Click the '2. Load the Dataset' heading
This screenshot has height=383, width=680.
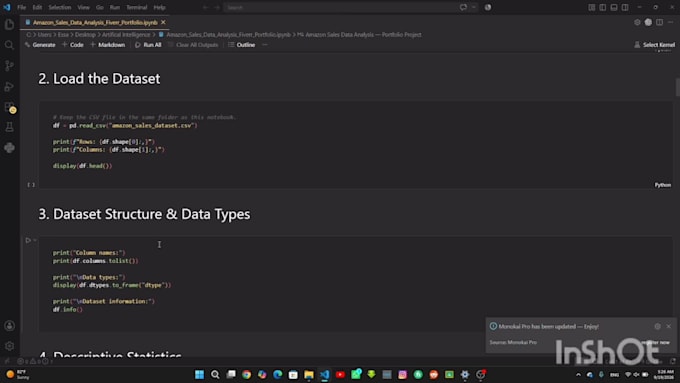99,79
